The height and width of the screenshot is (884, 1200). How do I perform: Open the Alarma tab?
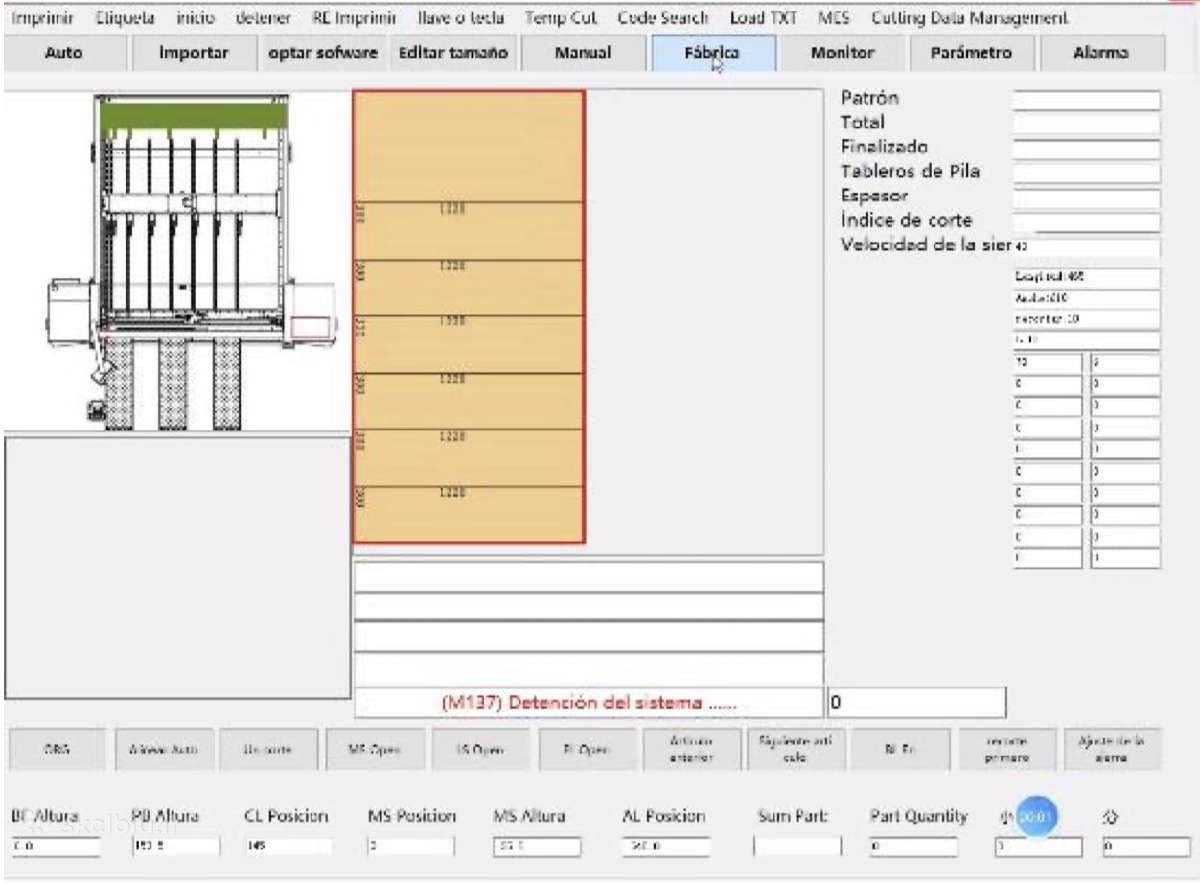[x=1101, y=53]
